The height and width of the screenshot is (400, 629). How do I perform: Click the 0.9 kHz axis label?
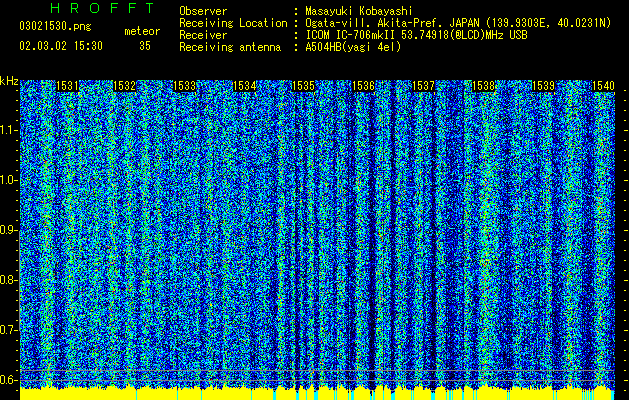click(x=7, y=230)
